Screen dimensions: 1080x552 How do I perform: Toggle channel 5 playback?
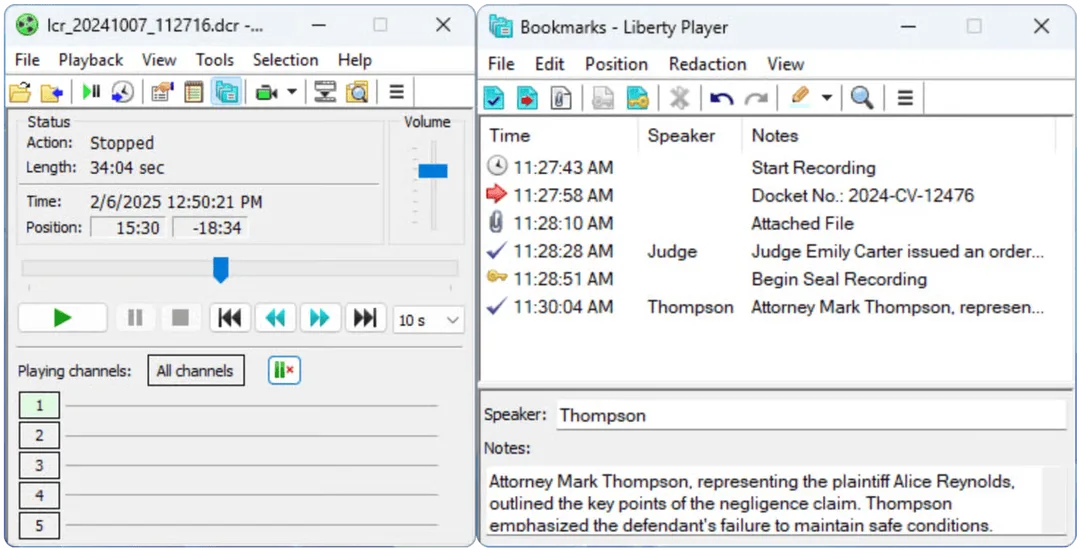coord(39,526)
